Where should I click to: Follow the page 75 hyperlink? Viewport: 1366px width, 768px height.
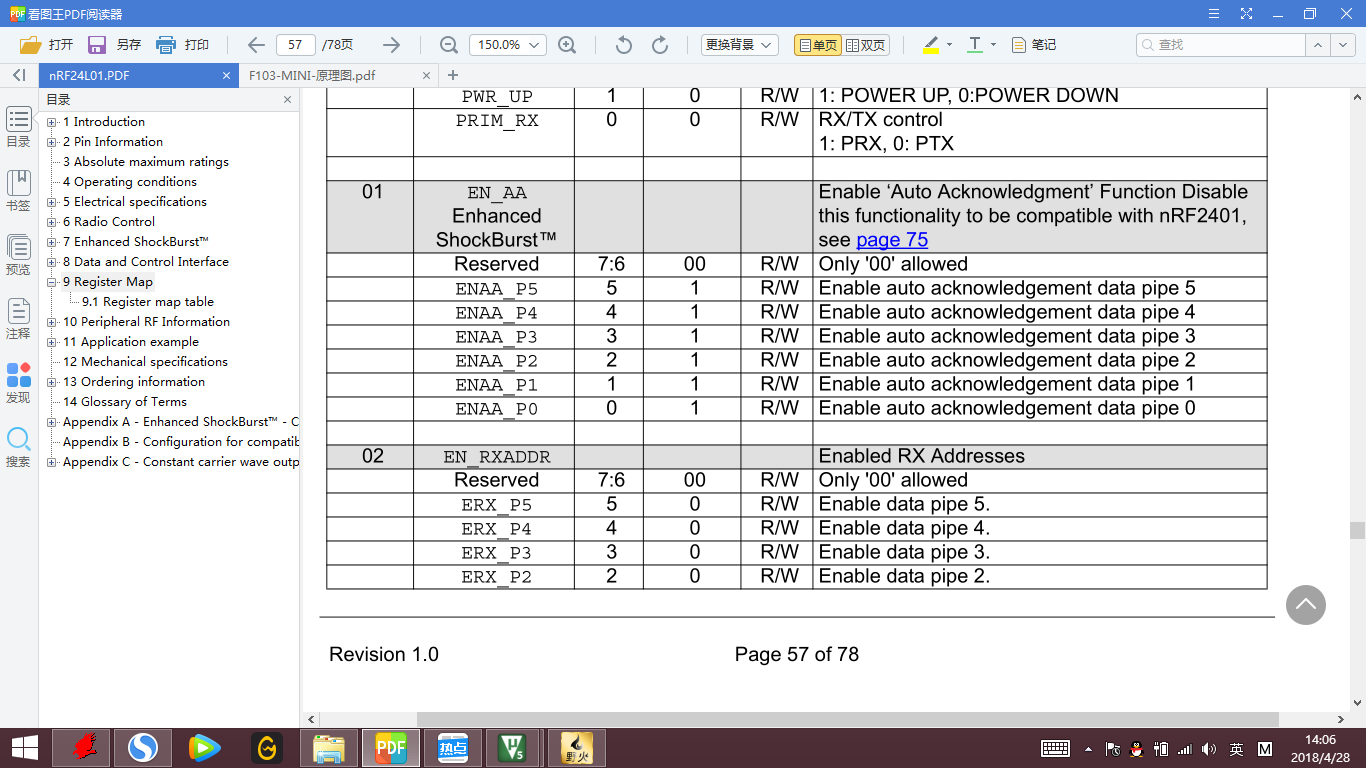pos(892,240)
